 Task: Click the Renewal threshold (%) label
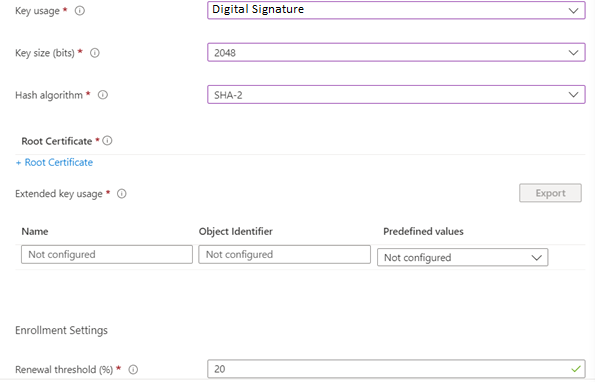[64, 369]
